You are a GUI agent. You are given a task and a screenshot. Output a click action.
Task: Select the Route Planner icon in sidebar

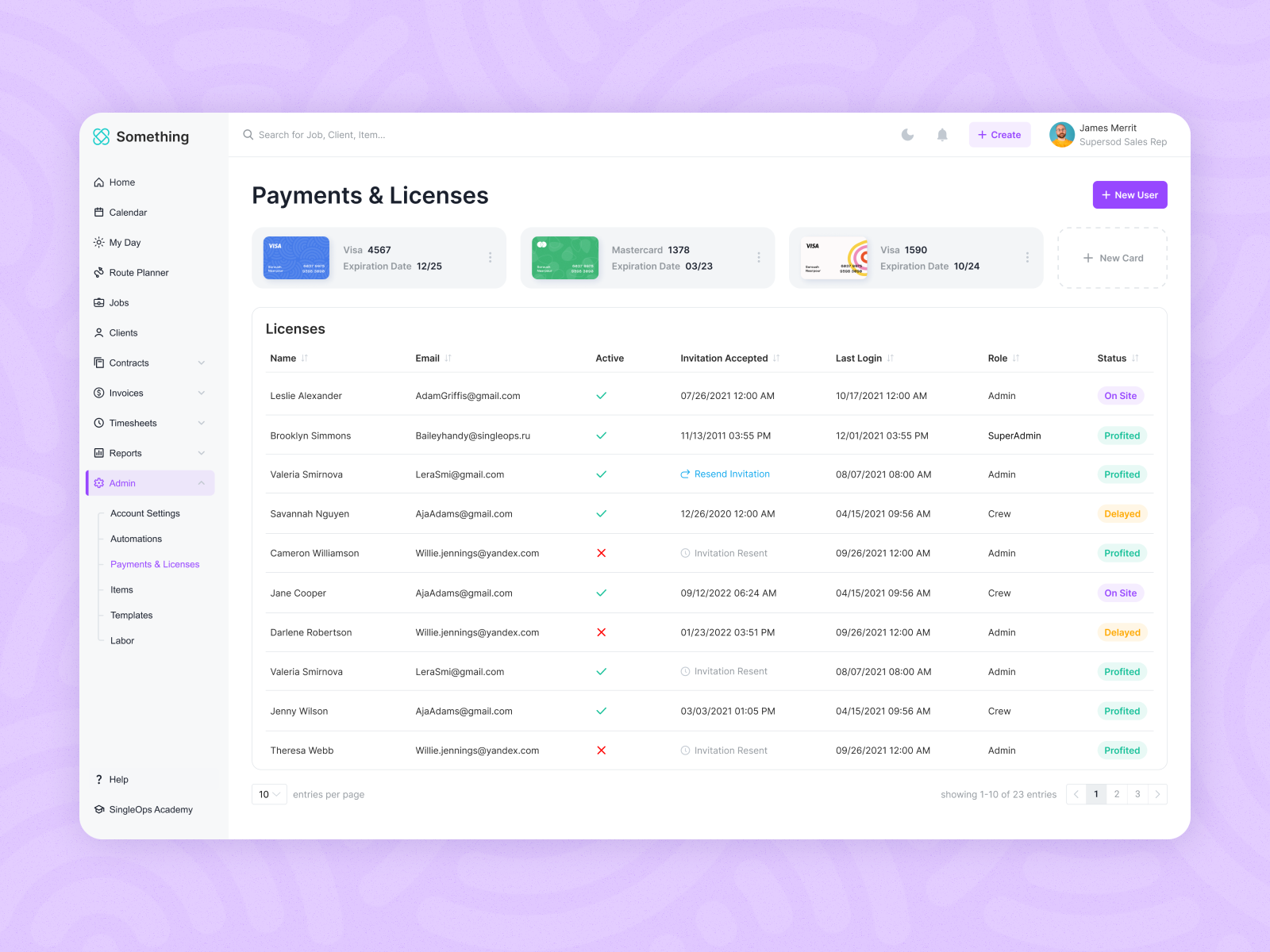(x=98, y=272)
